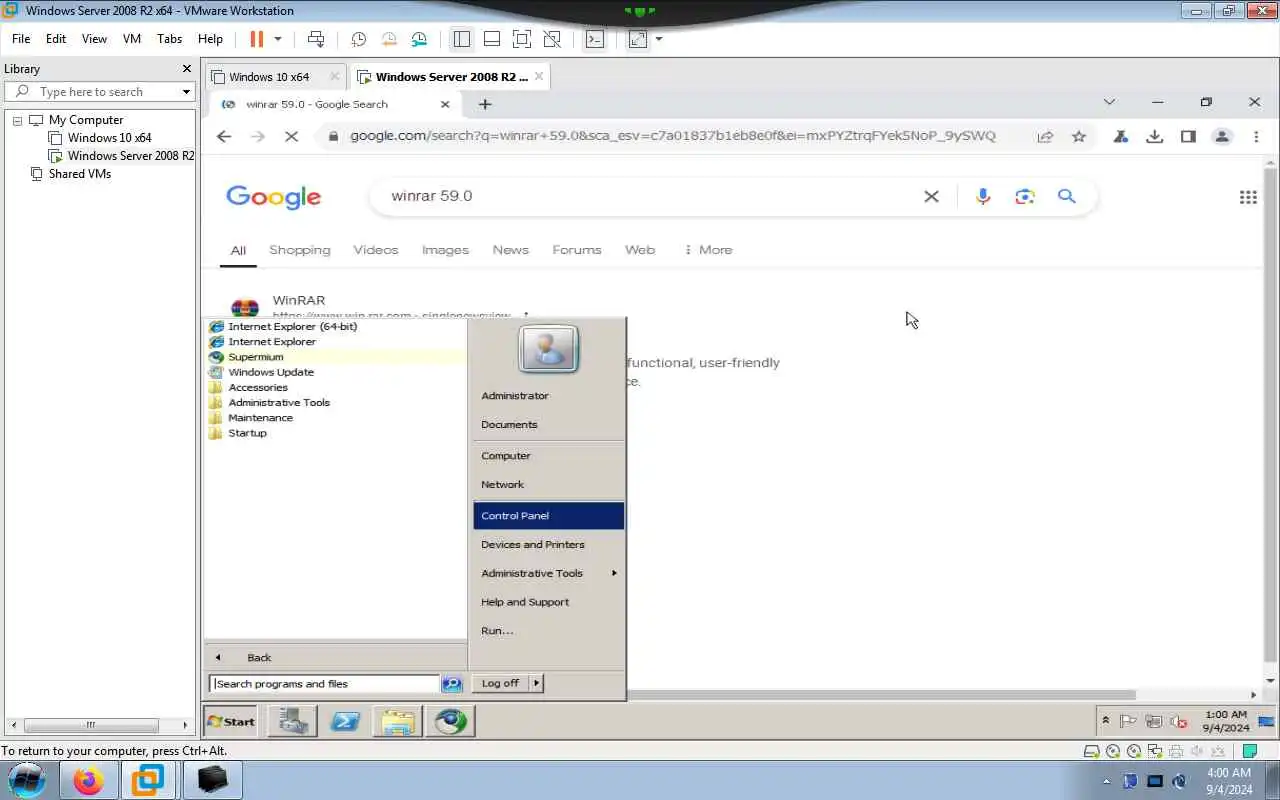Open the VMware Edit menu

[56, 39]
